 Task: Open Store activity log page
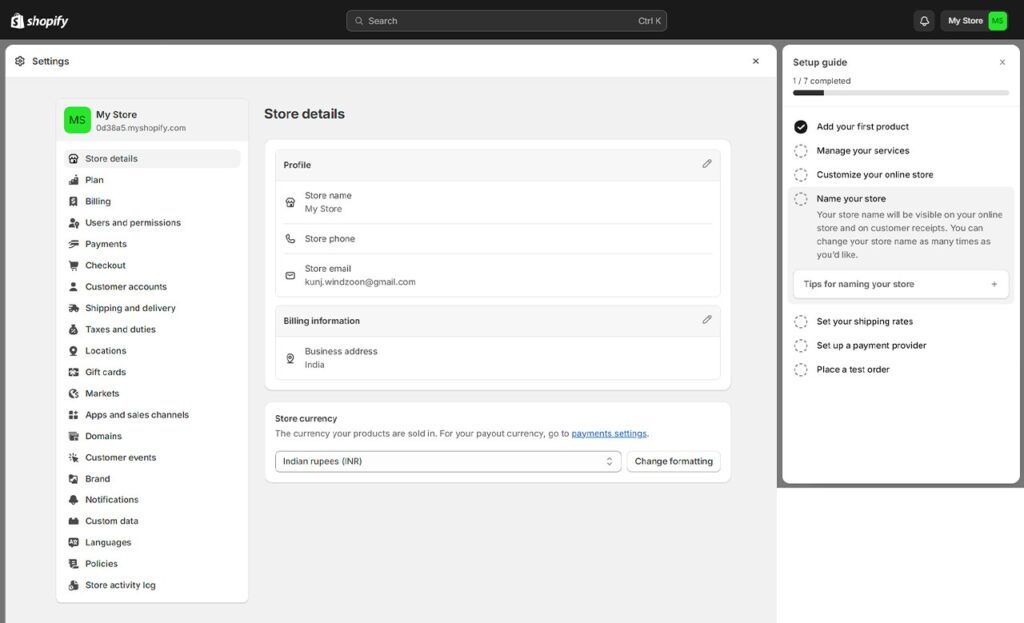tap(120, 585)
